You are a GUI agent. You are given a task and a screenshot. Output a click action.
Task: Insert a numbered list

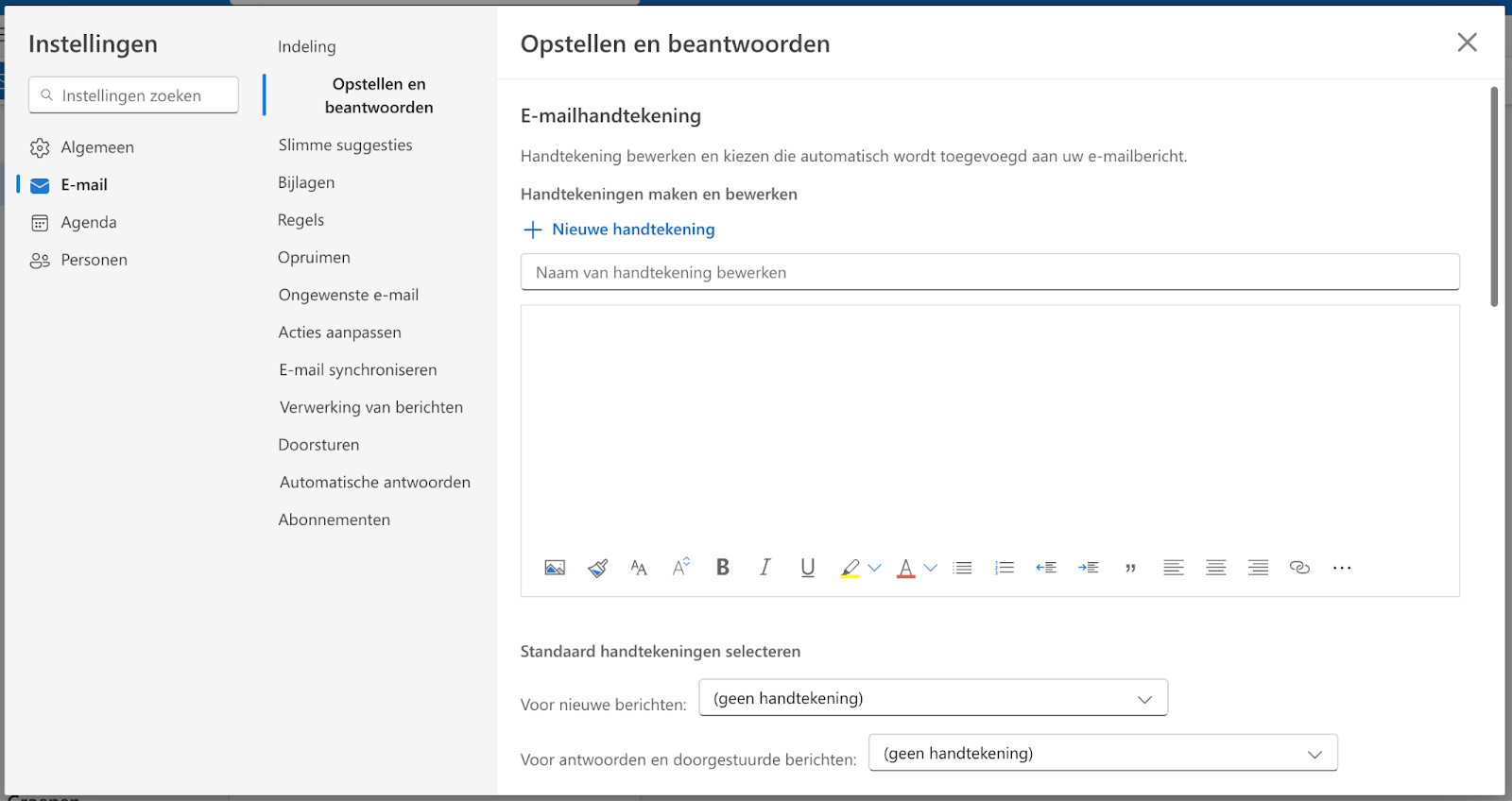[x=1005, y=568]
